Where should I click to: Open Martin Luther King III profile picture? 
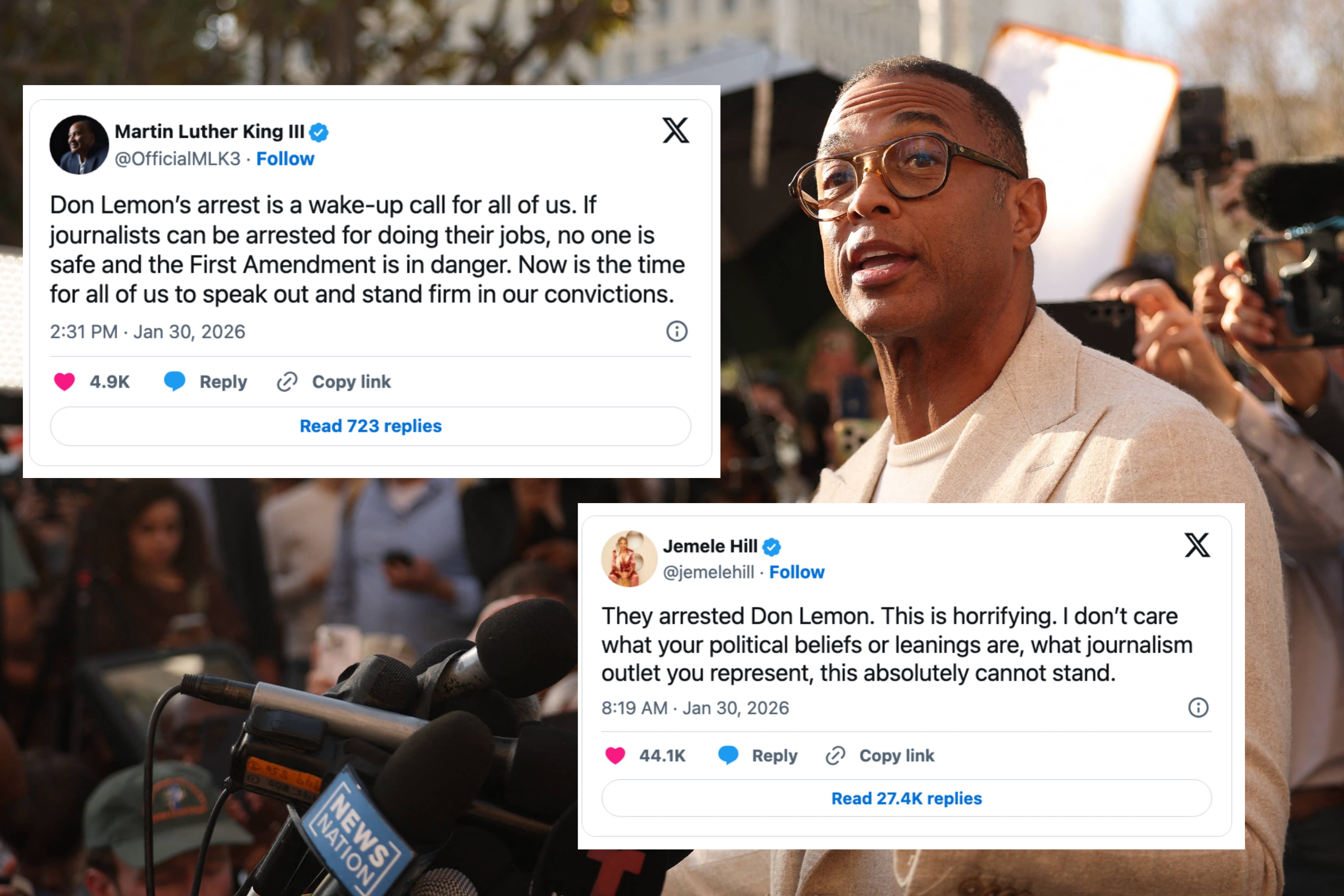(x=79, y=145)
